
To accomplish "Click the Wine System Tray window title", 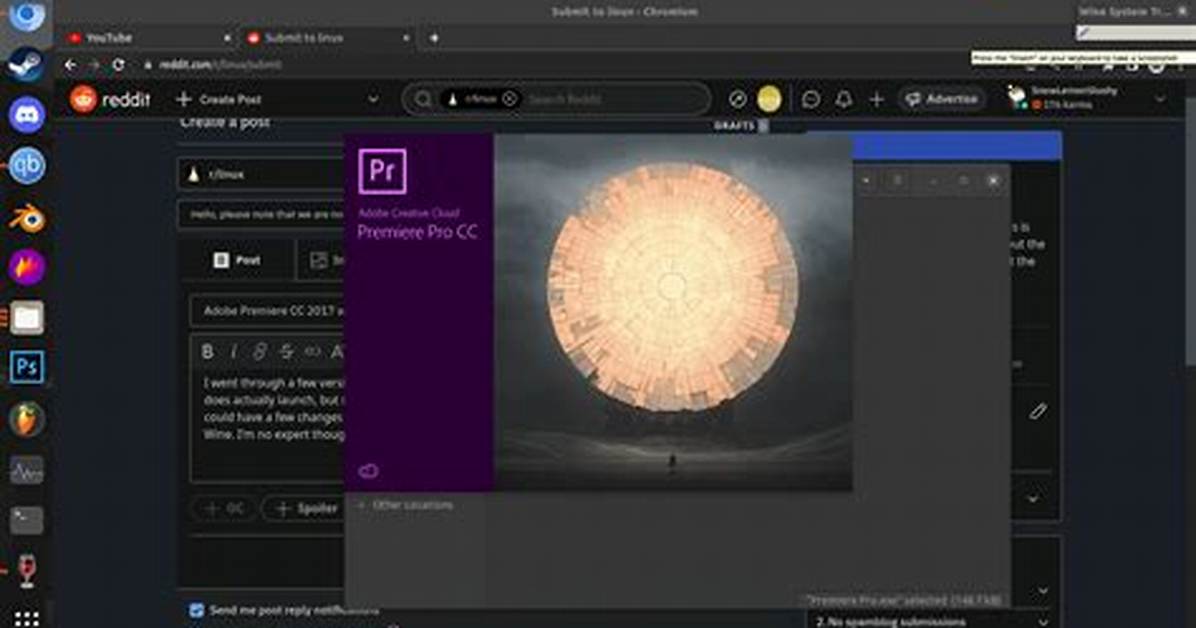I will [x=1124, y=11].
